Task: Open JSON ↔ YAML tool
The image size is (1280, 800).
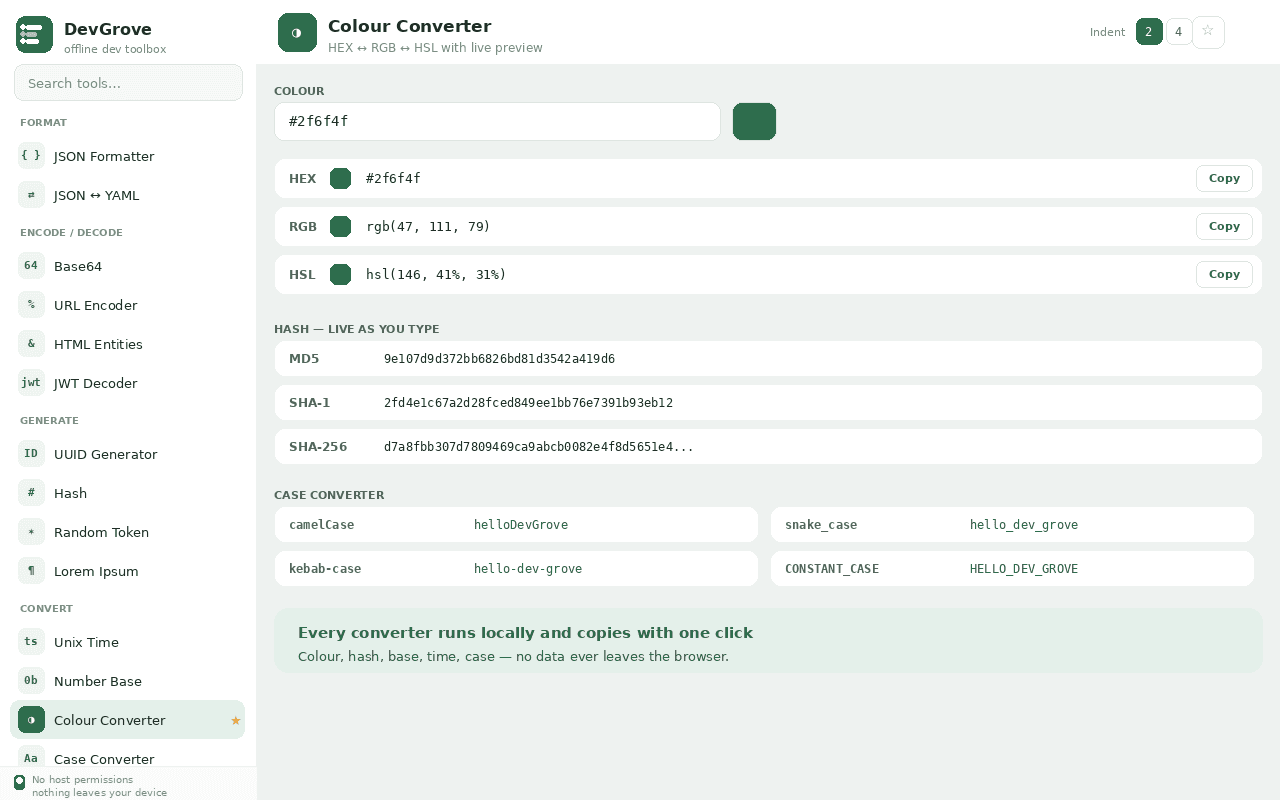Action: 127,195
